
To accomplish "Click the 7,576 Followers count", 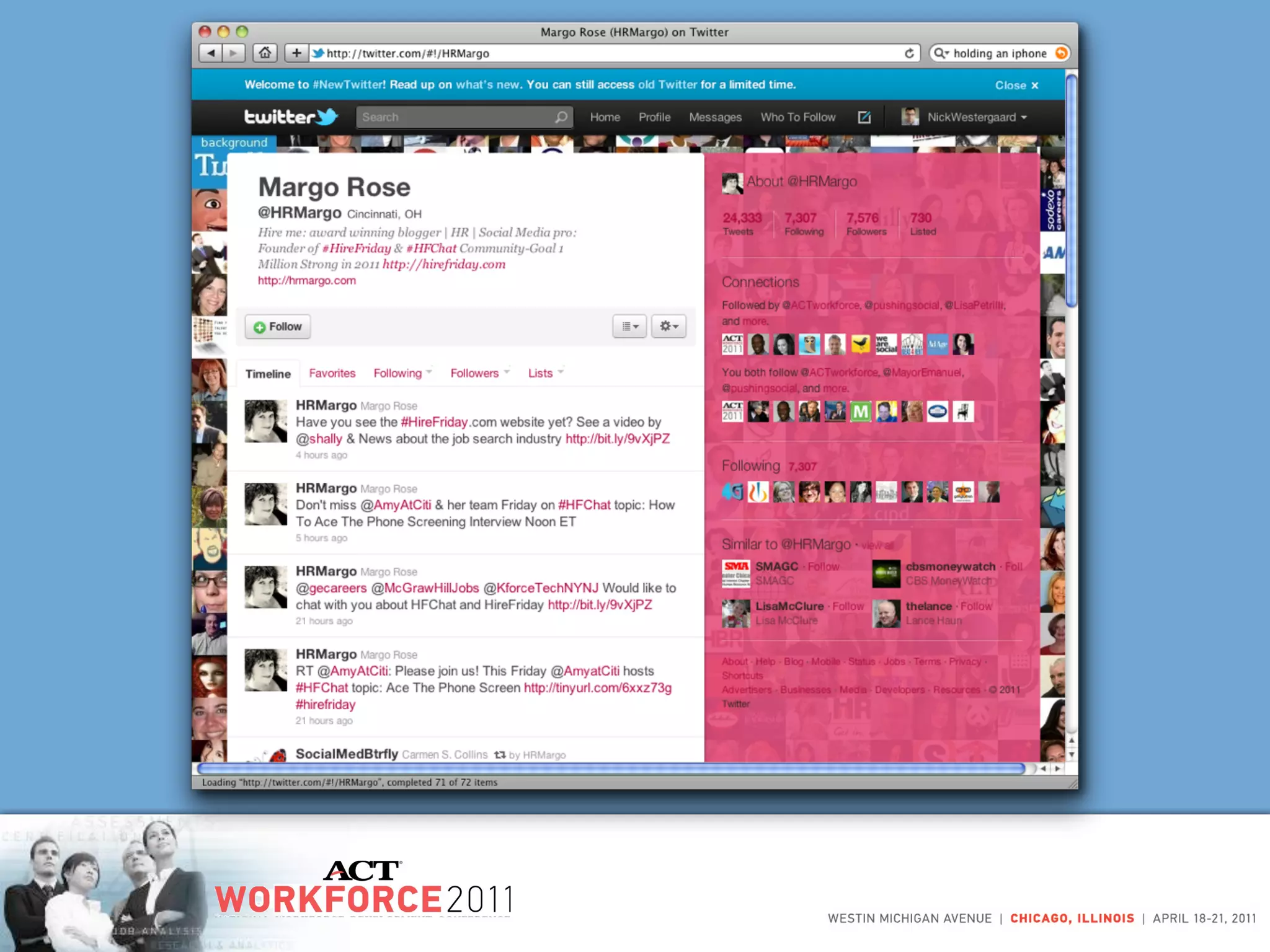I will point(866,223).
